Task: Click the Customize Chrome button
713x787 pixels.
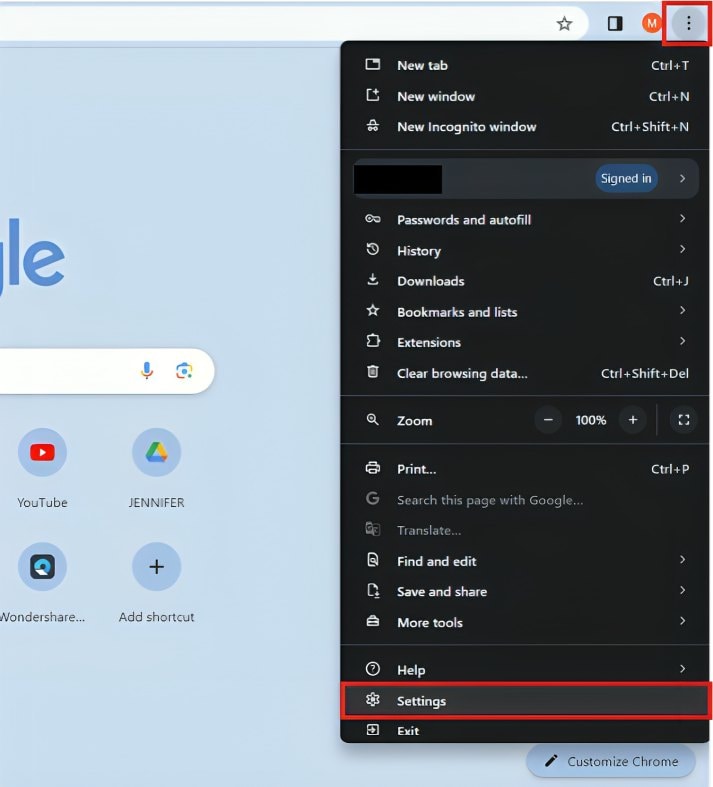Action: click(611, 761)
